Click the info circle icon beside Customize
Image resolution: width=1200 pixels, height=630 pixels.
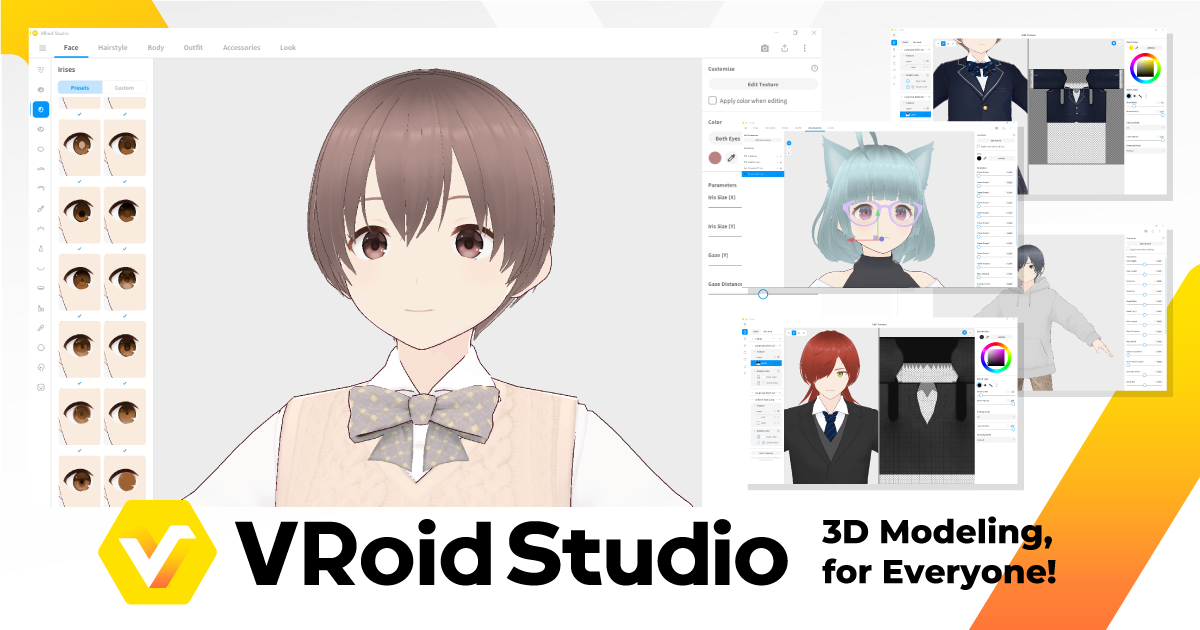(x=814, y=68)
